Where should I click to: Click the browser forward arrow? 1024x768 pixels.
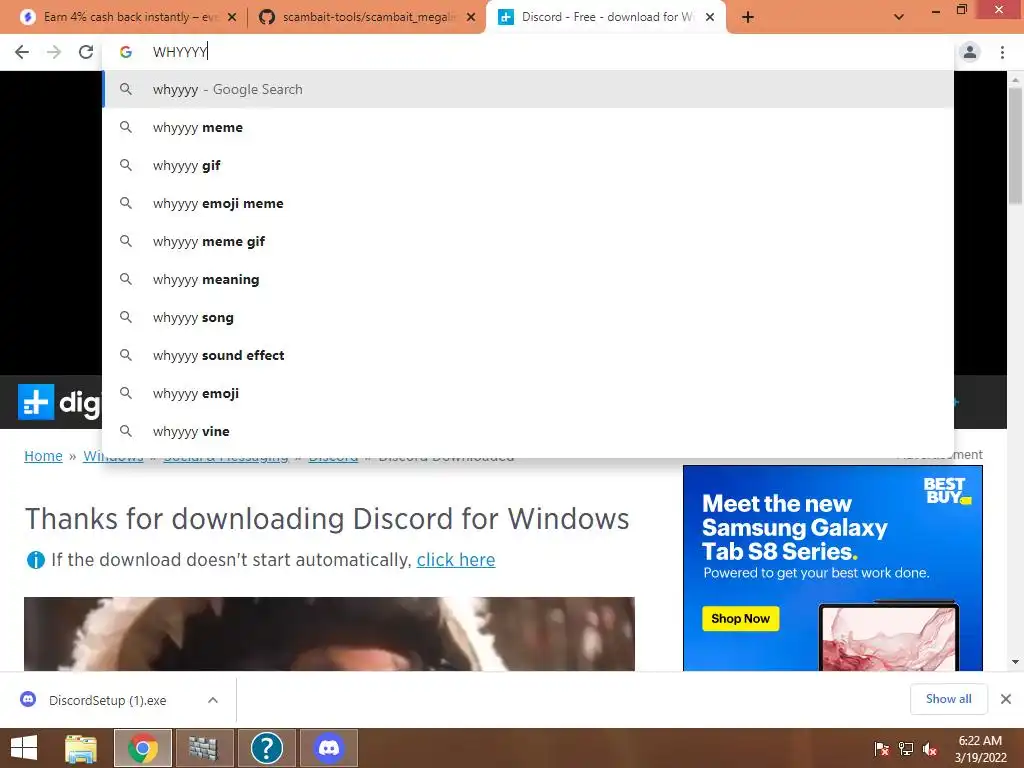tap(54, 52)
